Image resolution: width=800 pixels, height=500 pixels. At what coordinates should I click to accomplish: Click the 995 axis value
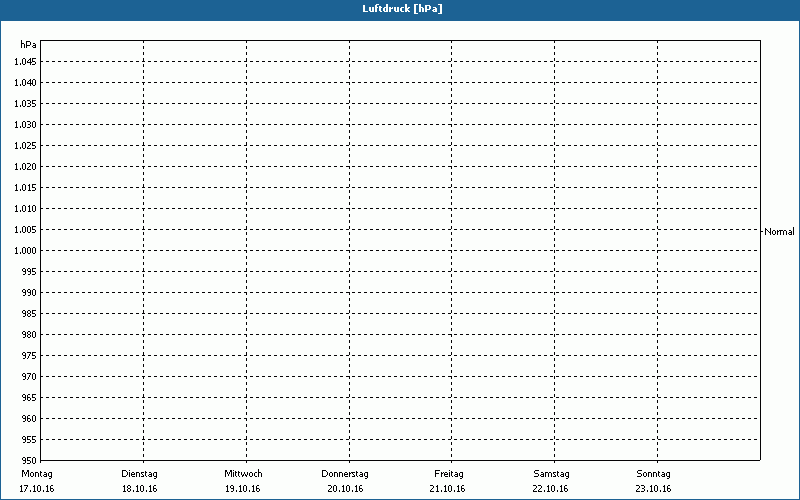pyautogui.click(x=29, y=271)
